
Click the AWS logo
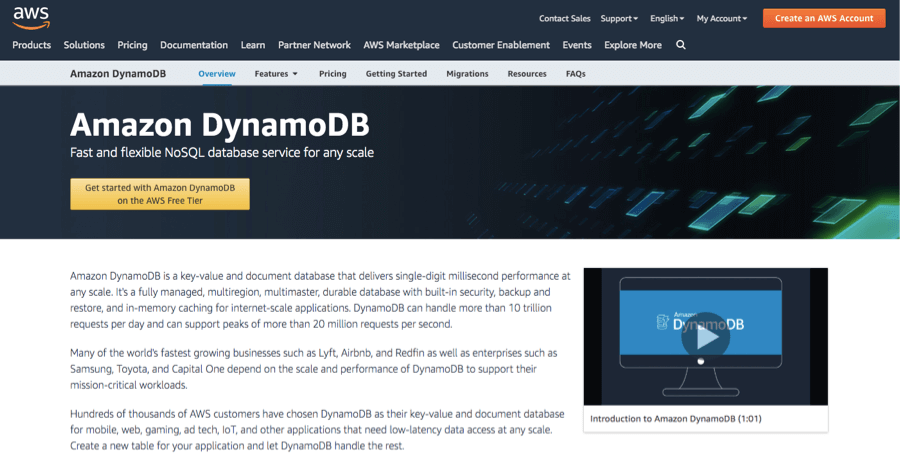tap(32, 18)
